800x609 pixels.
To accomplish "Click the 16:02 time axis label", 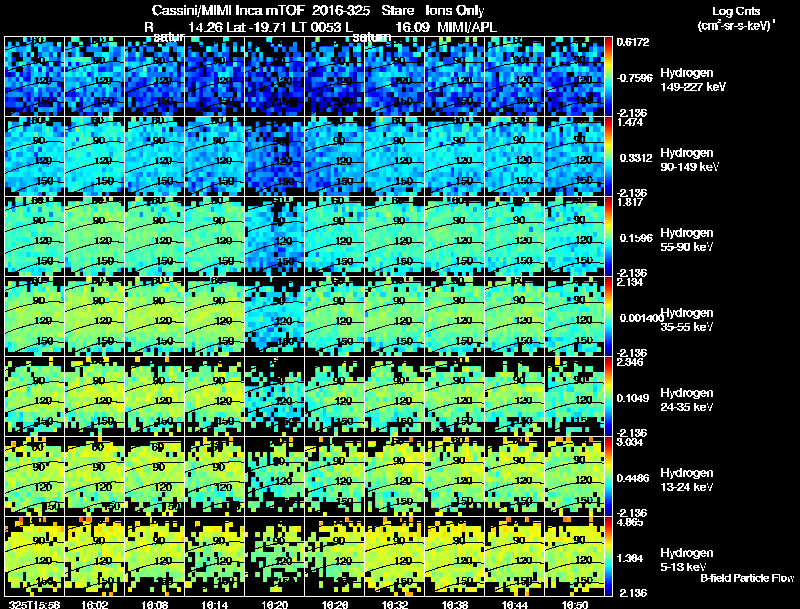I will (x=95, y=604).
